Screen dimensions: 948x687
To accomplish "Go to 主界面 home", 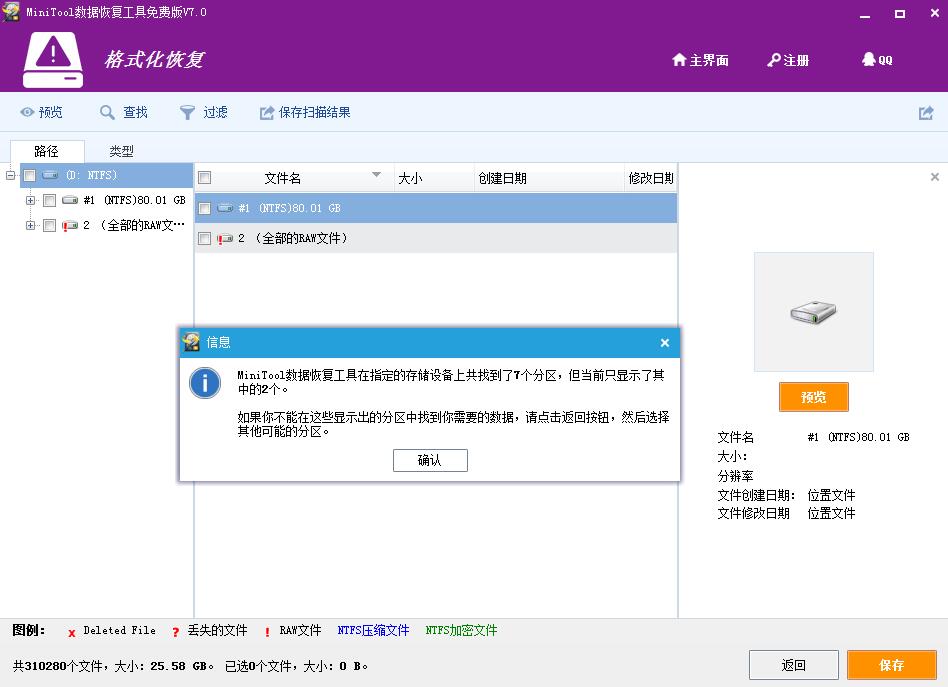I will click(x=700, y=60).
